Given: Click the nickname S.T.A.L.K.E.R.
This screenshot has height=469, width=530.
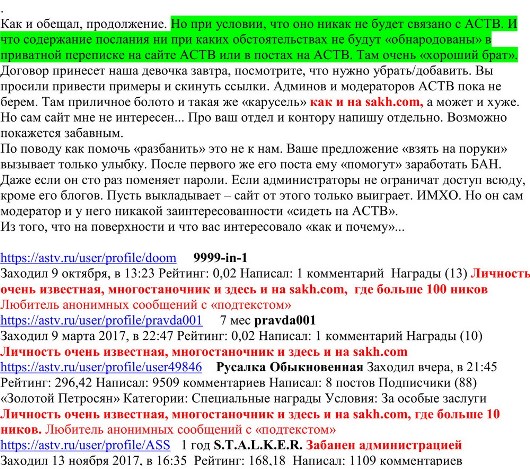Looking at the screenshot, I should [x=258, y=445].
